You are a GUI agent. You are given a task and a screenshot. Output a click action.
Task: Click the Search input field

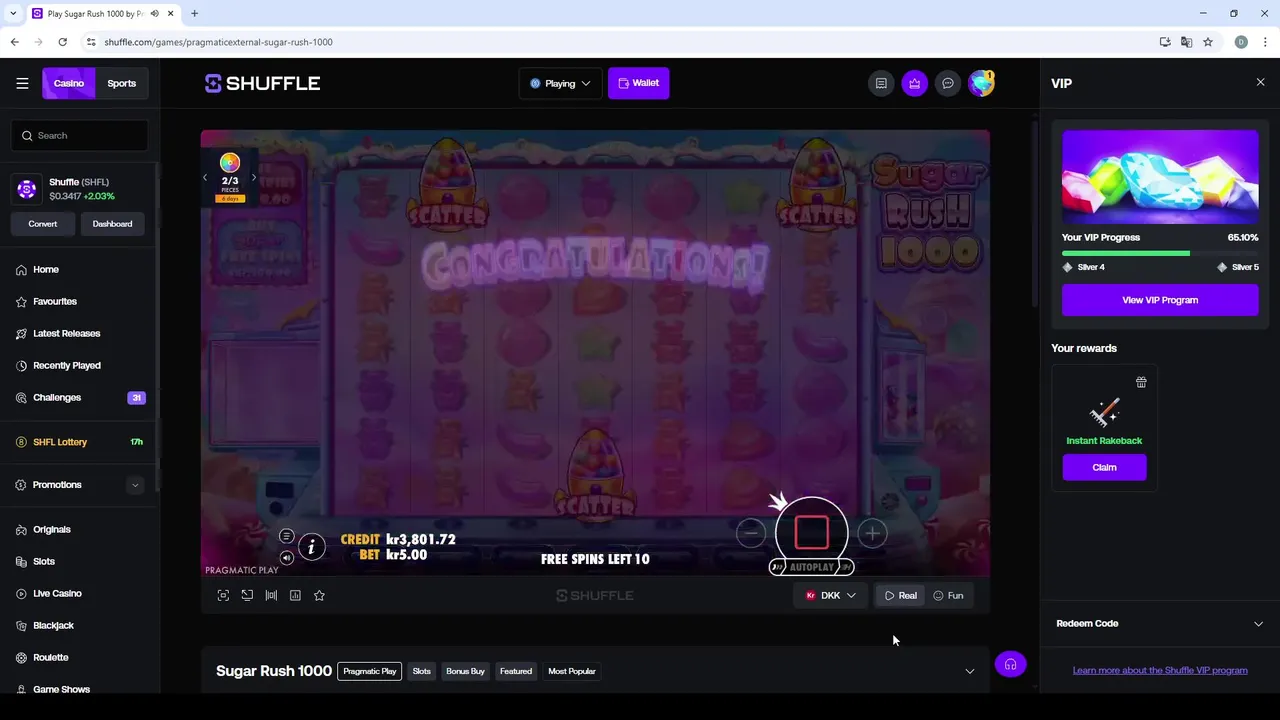(x=80, y=135)
